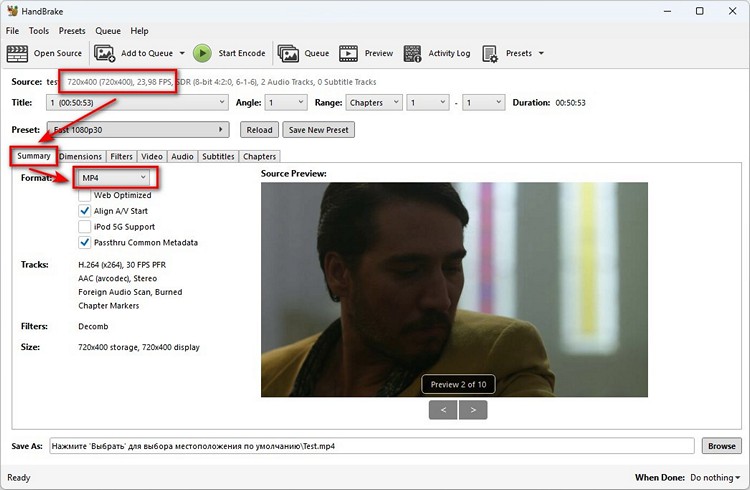The height and width of the screenshot is (490, 750).
Task: Open the Tools menu
Action: tap(39, 31)
